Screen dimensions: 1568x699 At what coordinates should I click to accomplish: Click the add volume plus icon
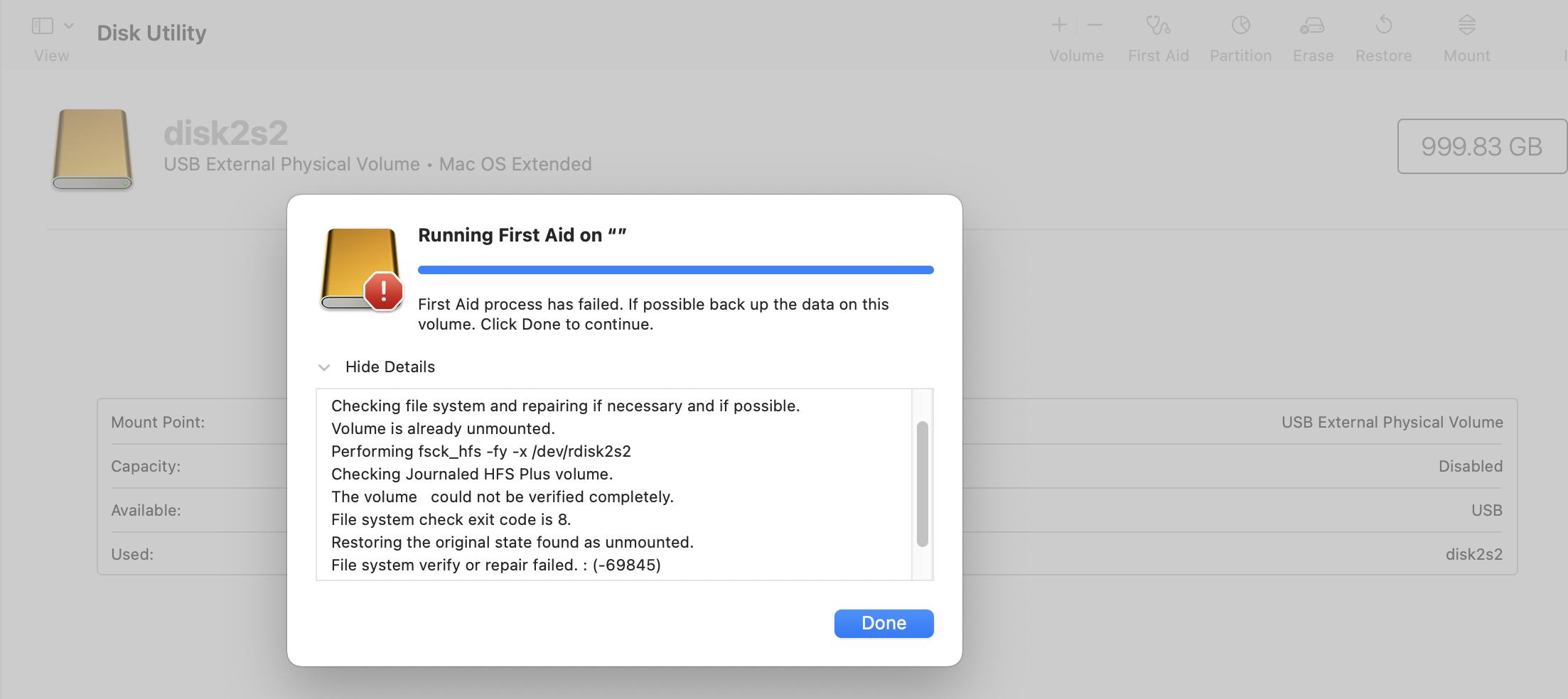pos(1059,26)
